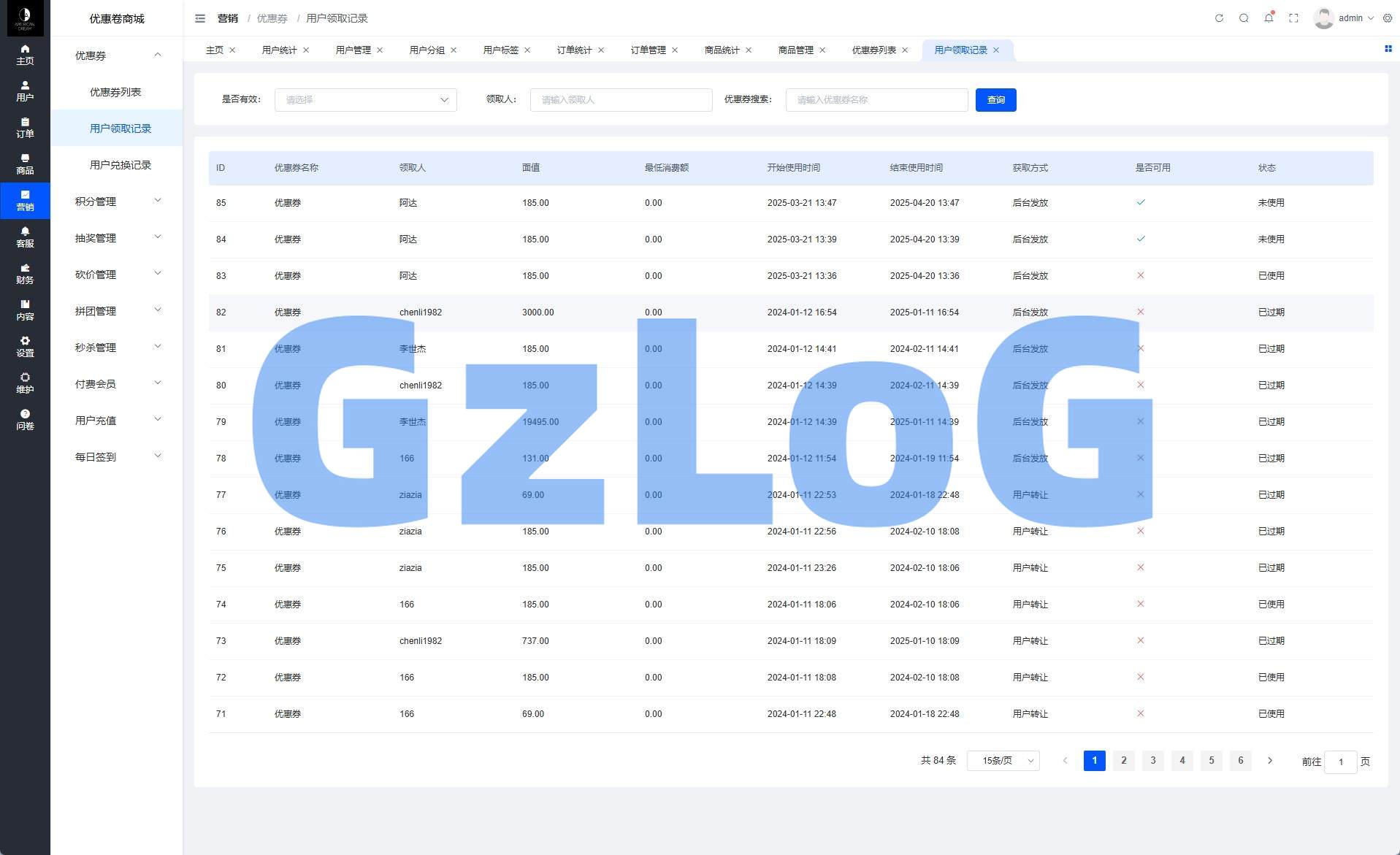This screenshot has height=855, width=1400.
Task: Open the search icon in header
Action: [x=1244, y=18]
